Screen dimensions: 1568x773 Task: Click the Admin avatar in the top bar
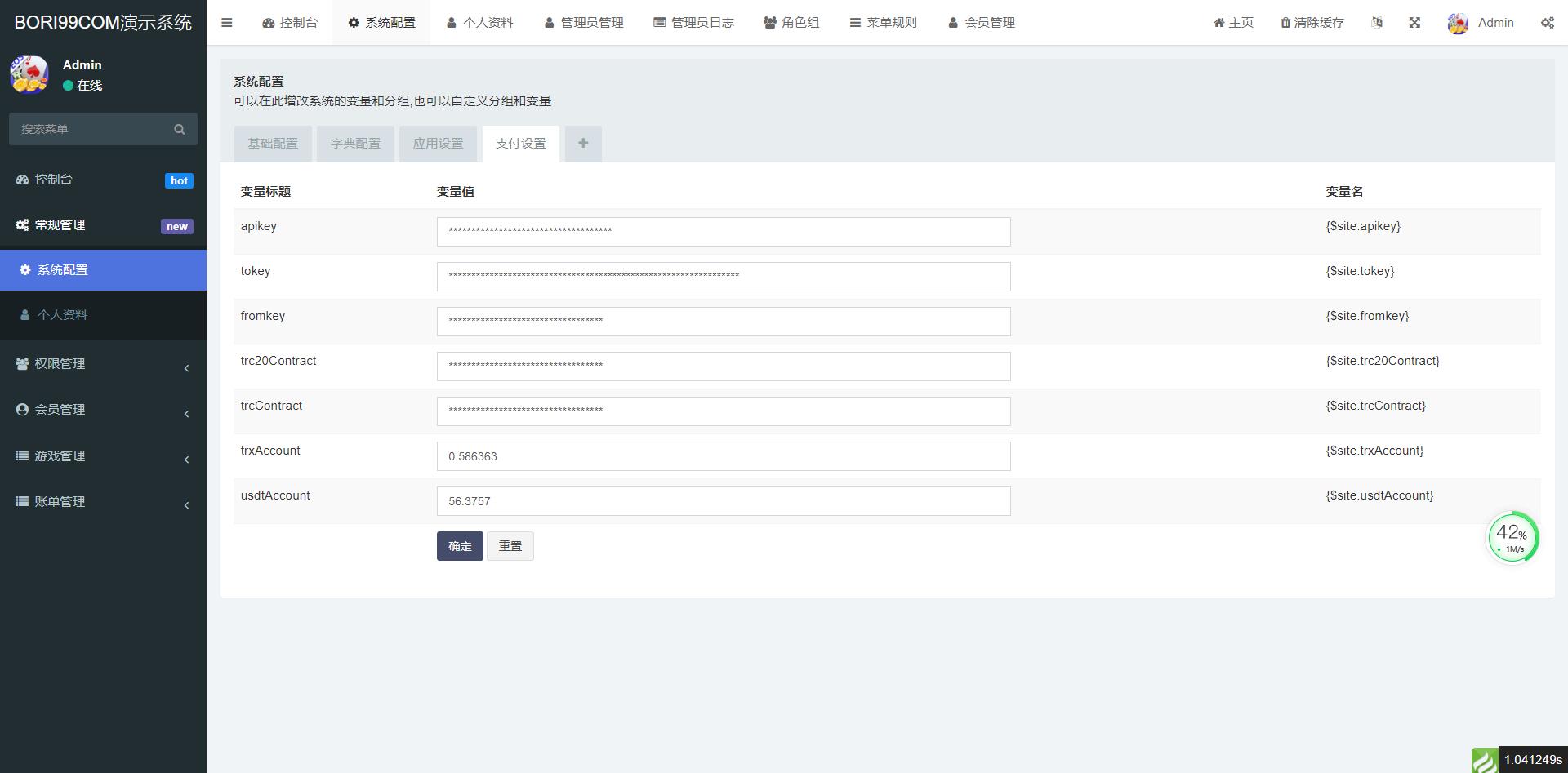(x=1458, y=23)
